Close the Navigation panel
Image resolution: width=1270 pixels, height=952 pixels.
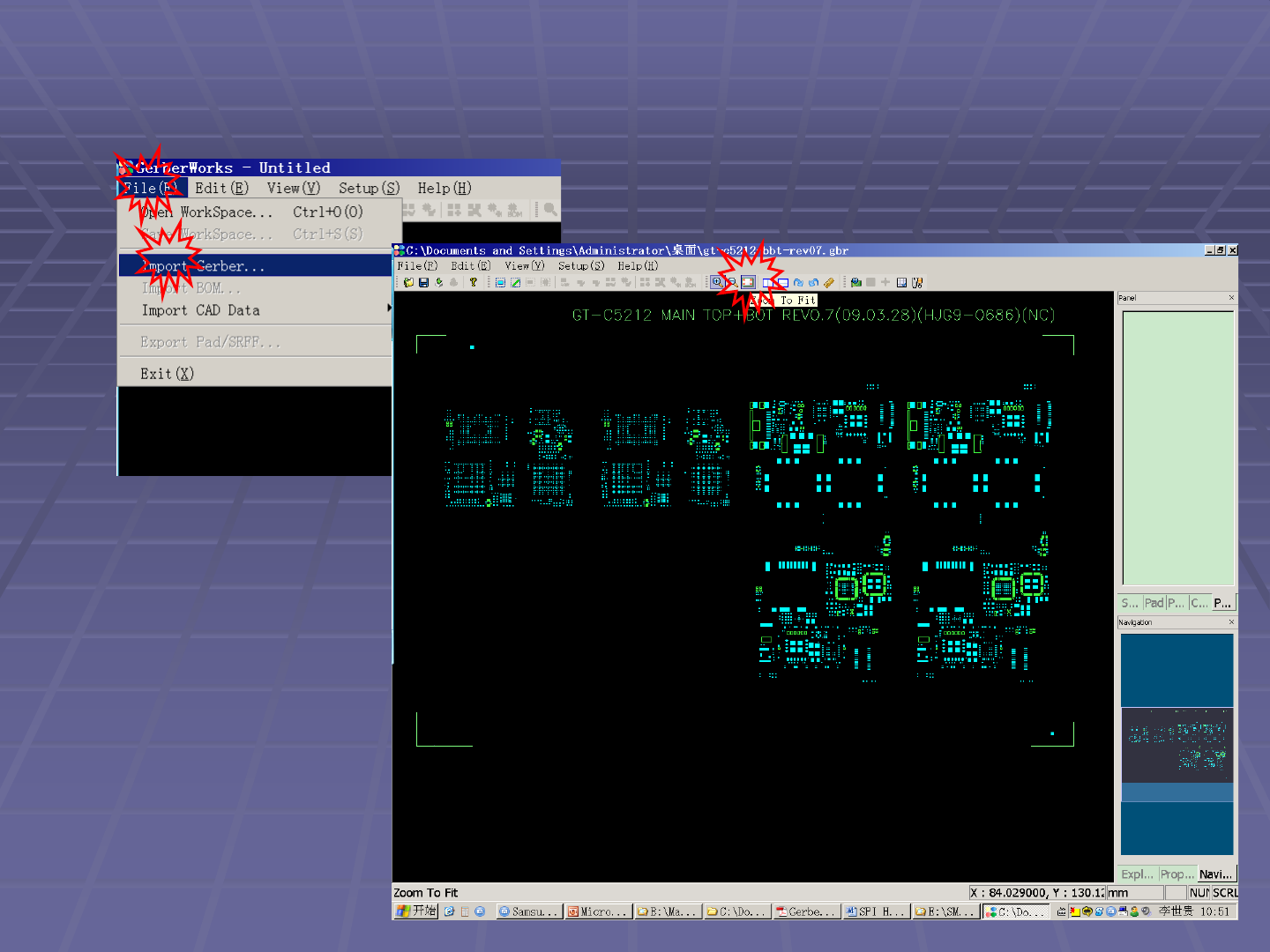click(x=1231, y=622)
